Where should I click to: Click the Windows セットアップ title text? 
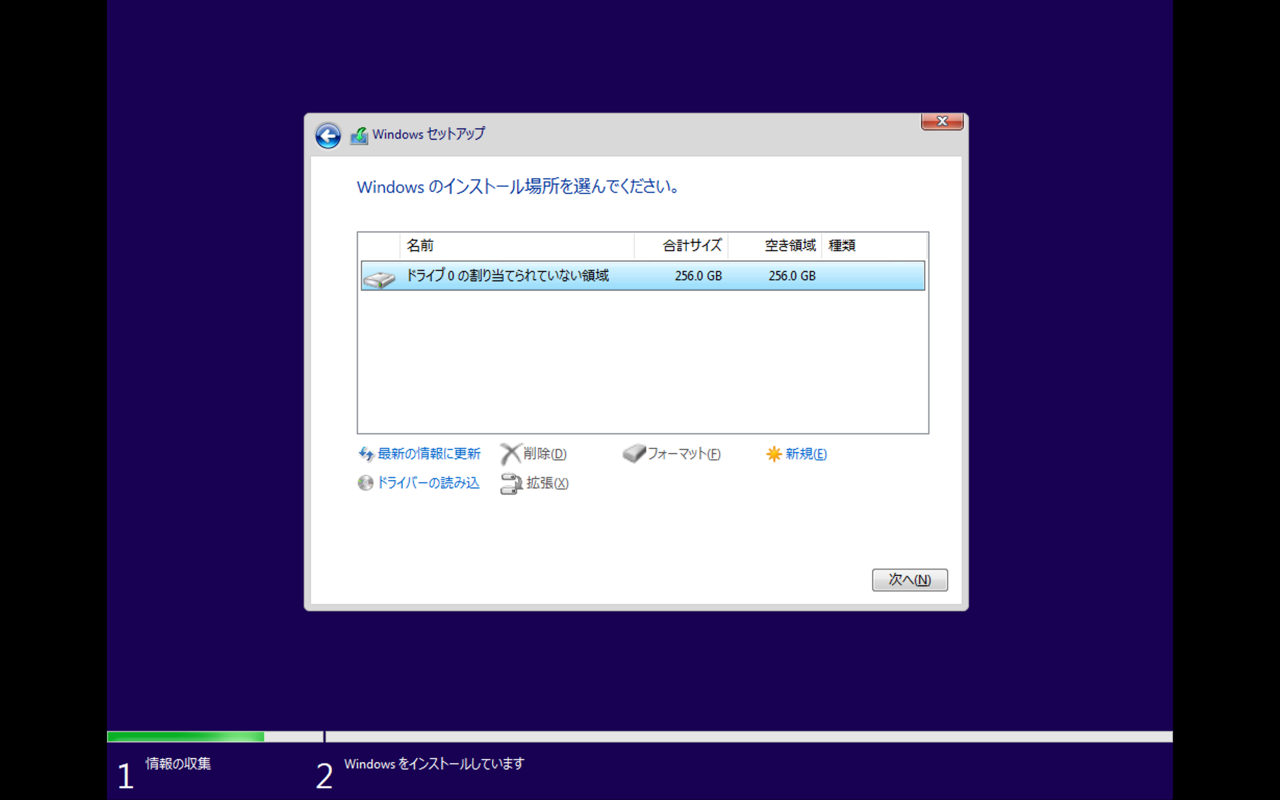tap(429, 134)
